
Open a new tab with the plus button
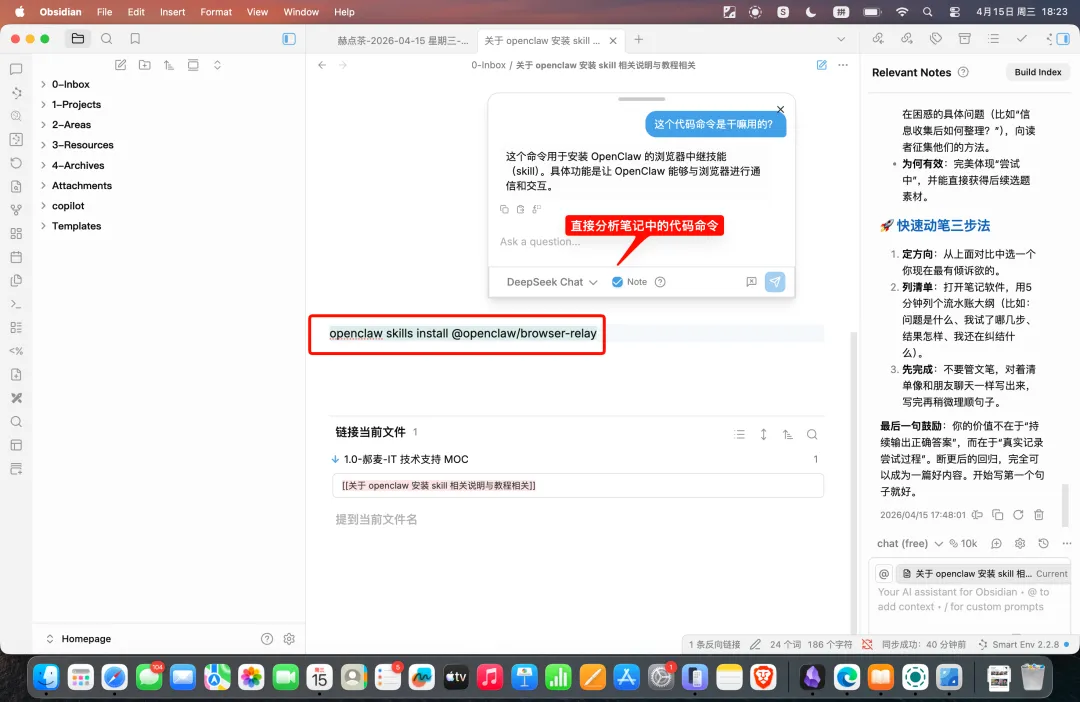(x=638, y=39)
